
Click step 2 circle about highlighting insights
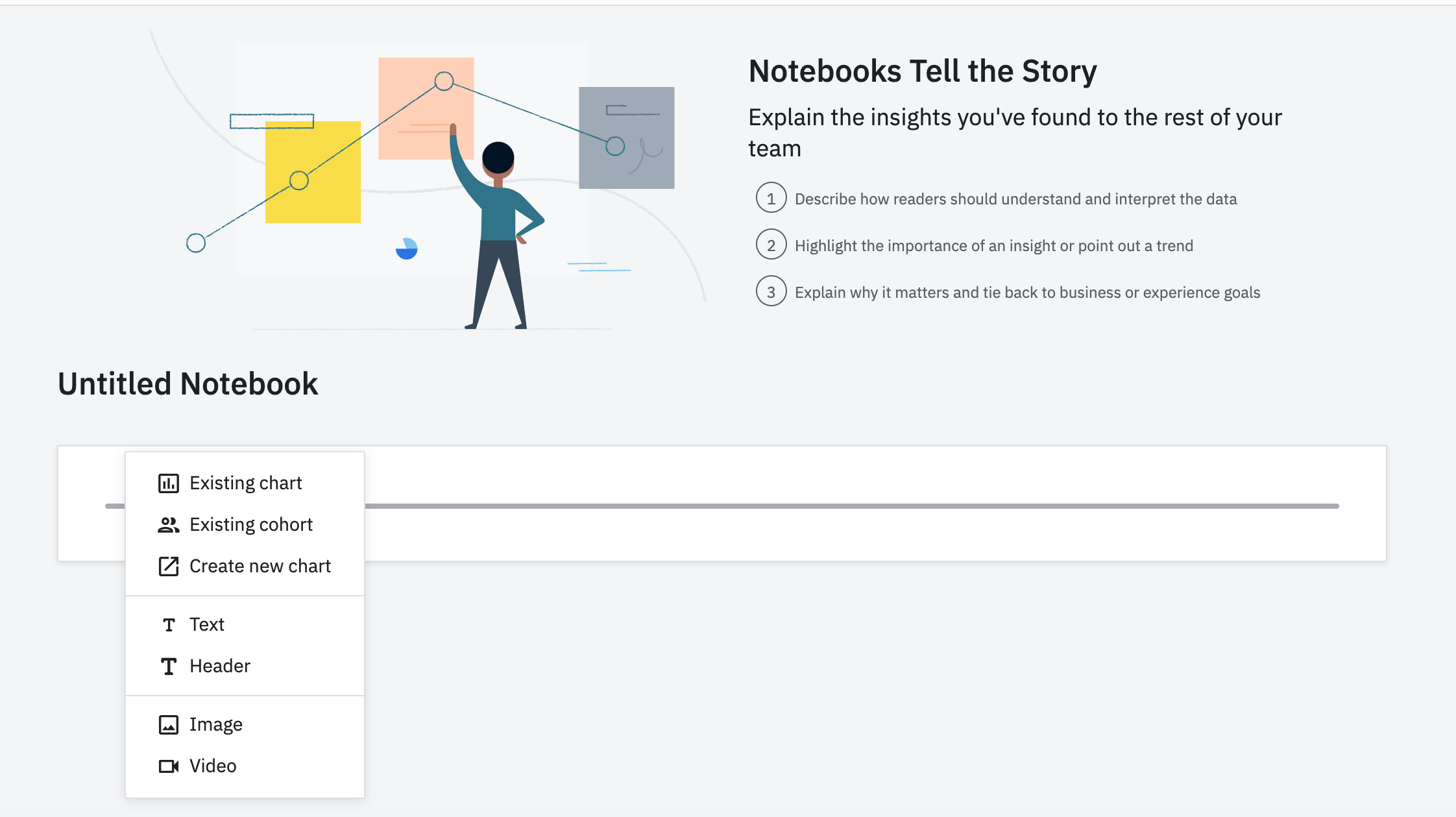pyautogui.click(x=771, y=245)
